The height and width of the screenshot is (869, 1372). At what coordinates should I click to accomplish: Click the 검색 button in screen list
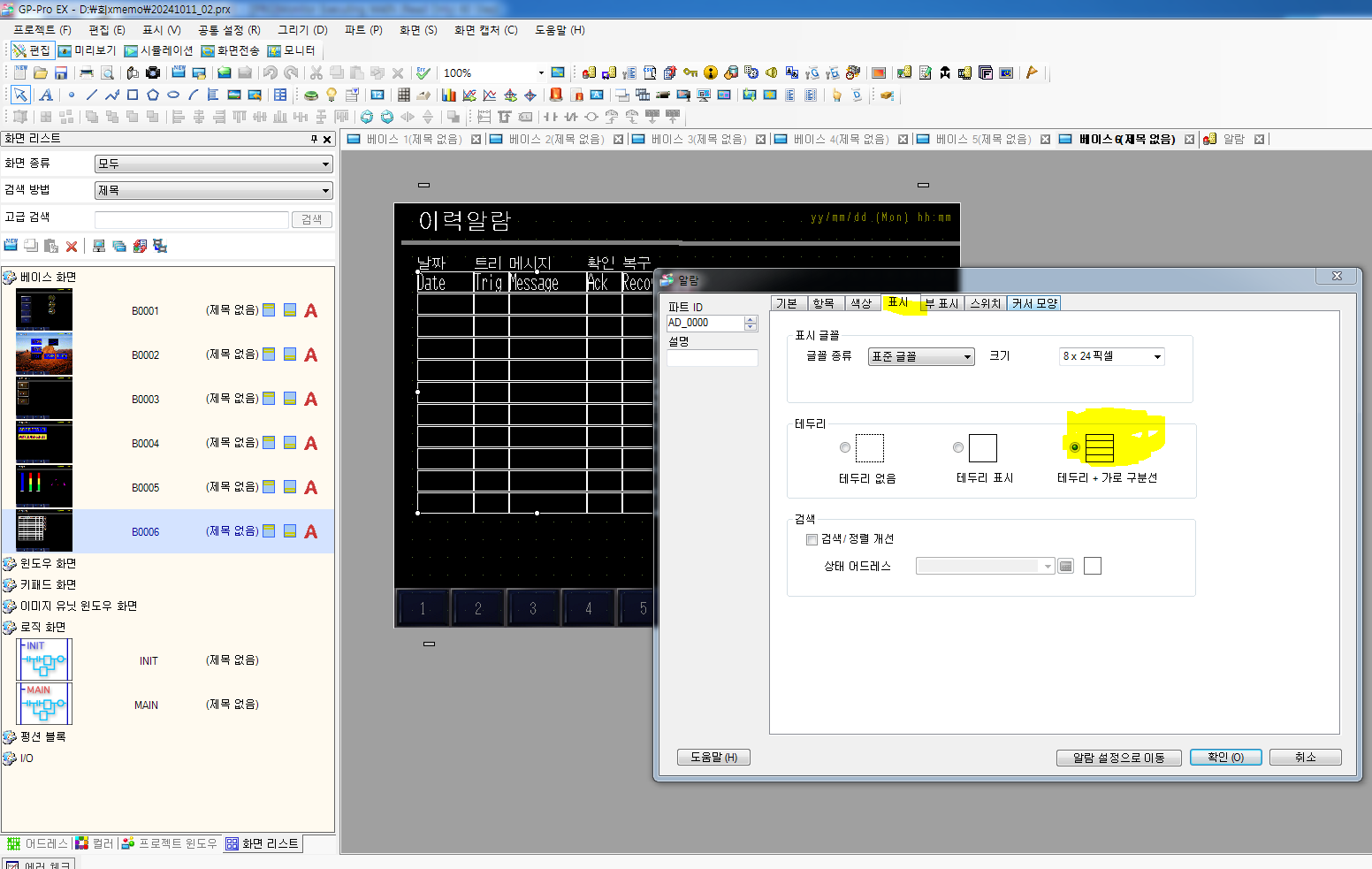tap(312, 219)
